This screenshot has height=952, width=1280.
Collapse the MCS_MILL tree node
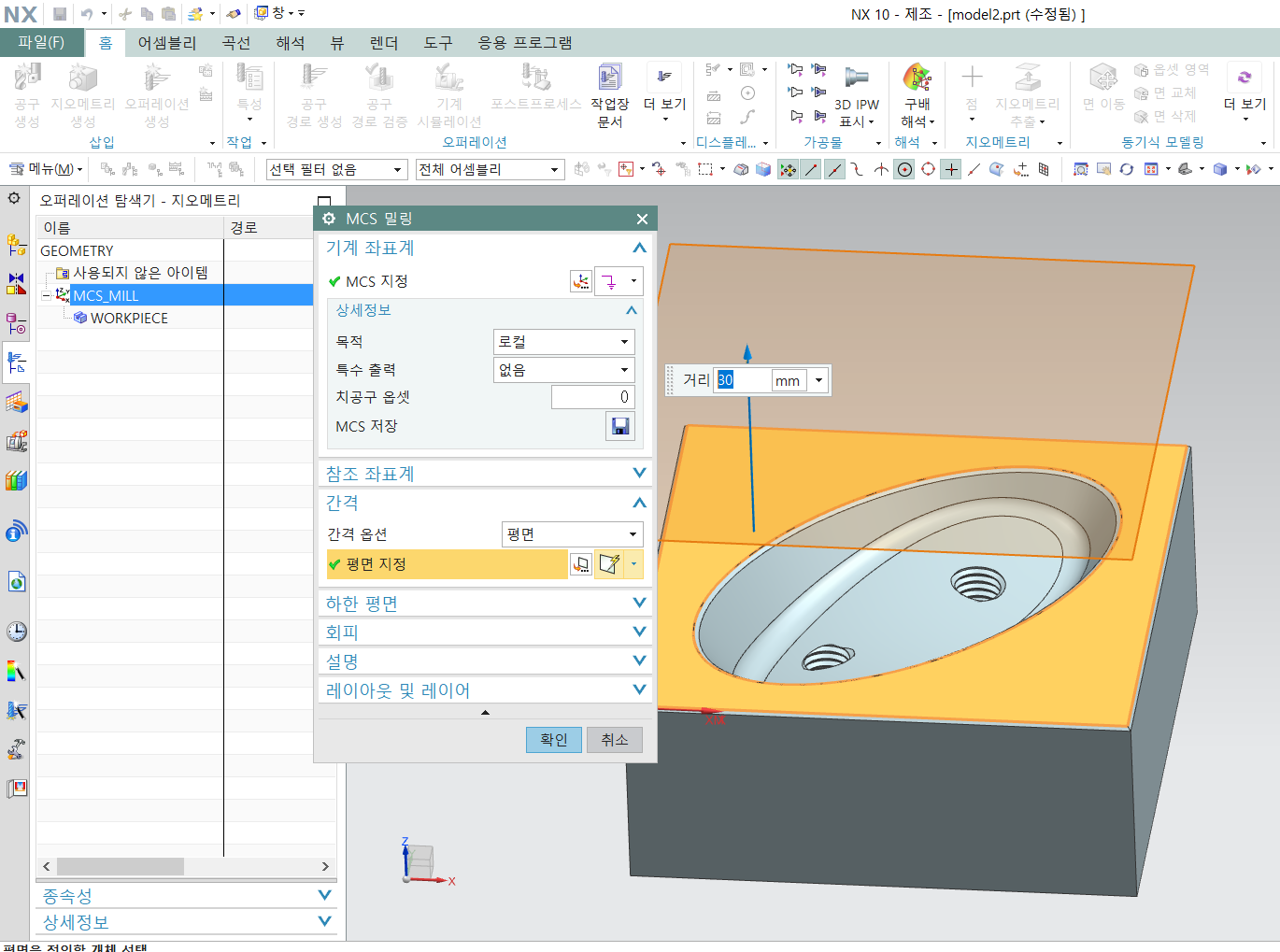click(x=46, y=295)
